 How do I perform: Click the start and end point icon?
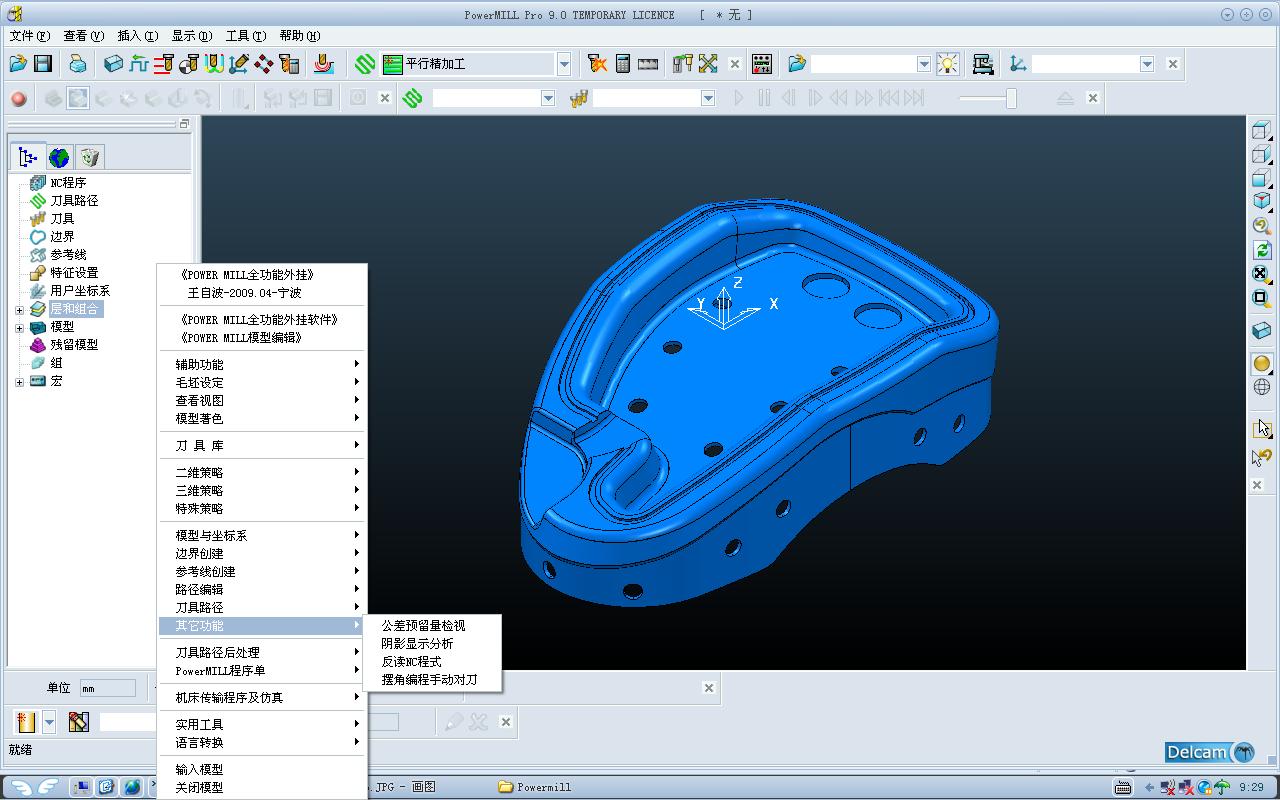(x=188, y=64)
